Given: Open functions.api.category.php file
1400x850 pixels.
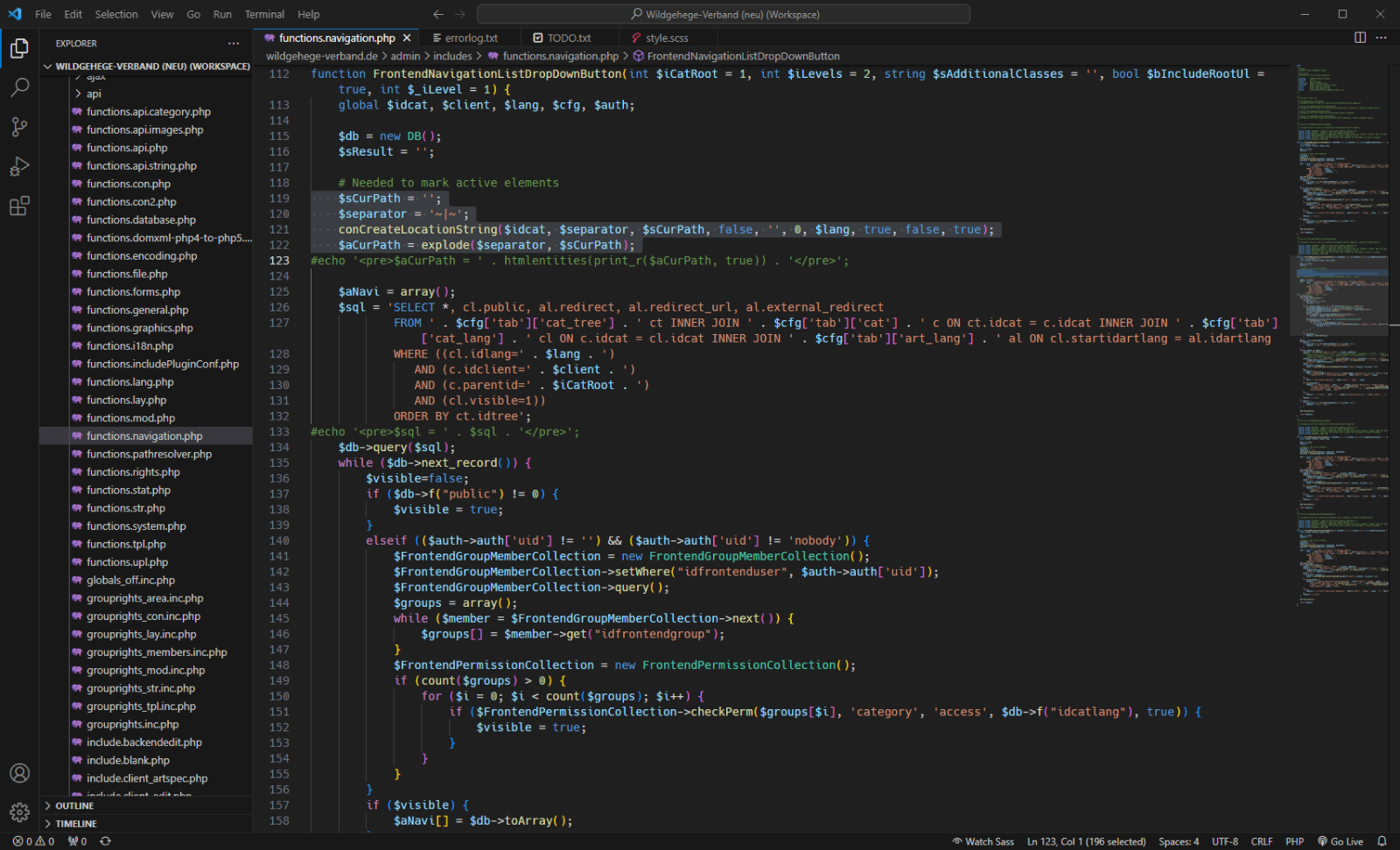Looking at the screenshot, I should tap(148, 112).
